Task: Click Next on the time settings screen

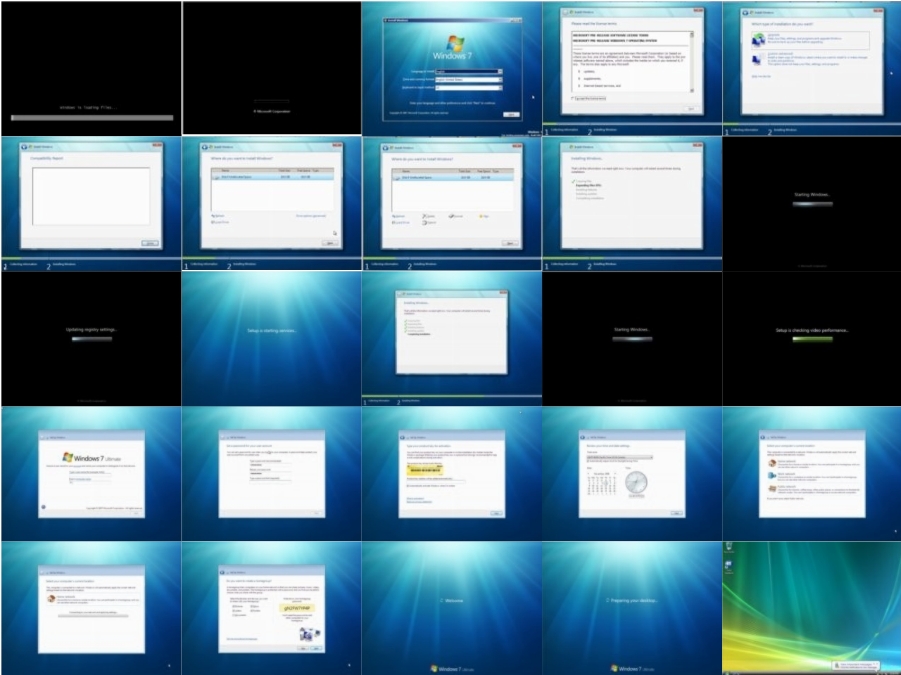Action: pos(677,513)
